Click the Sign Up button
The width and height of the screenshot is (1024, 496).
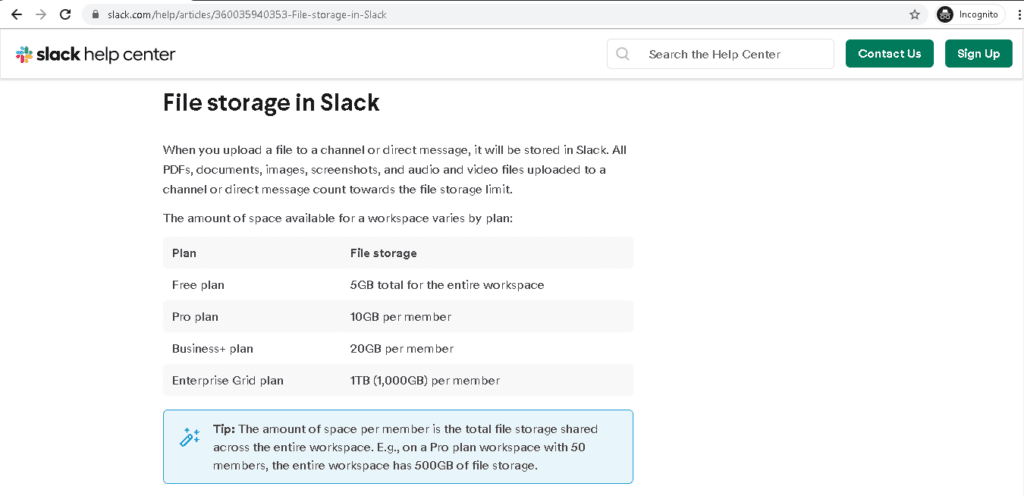coord(978,54)
